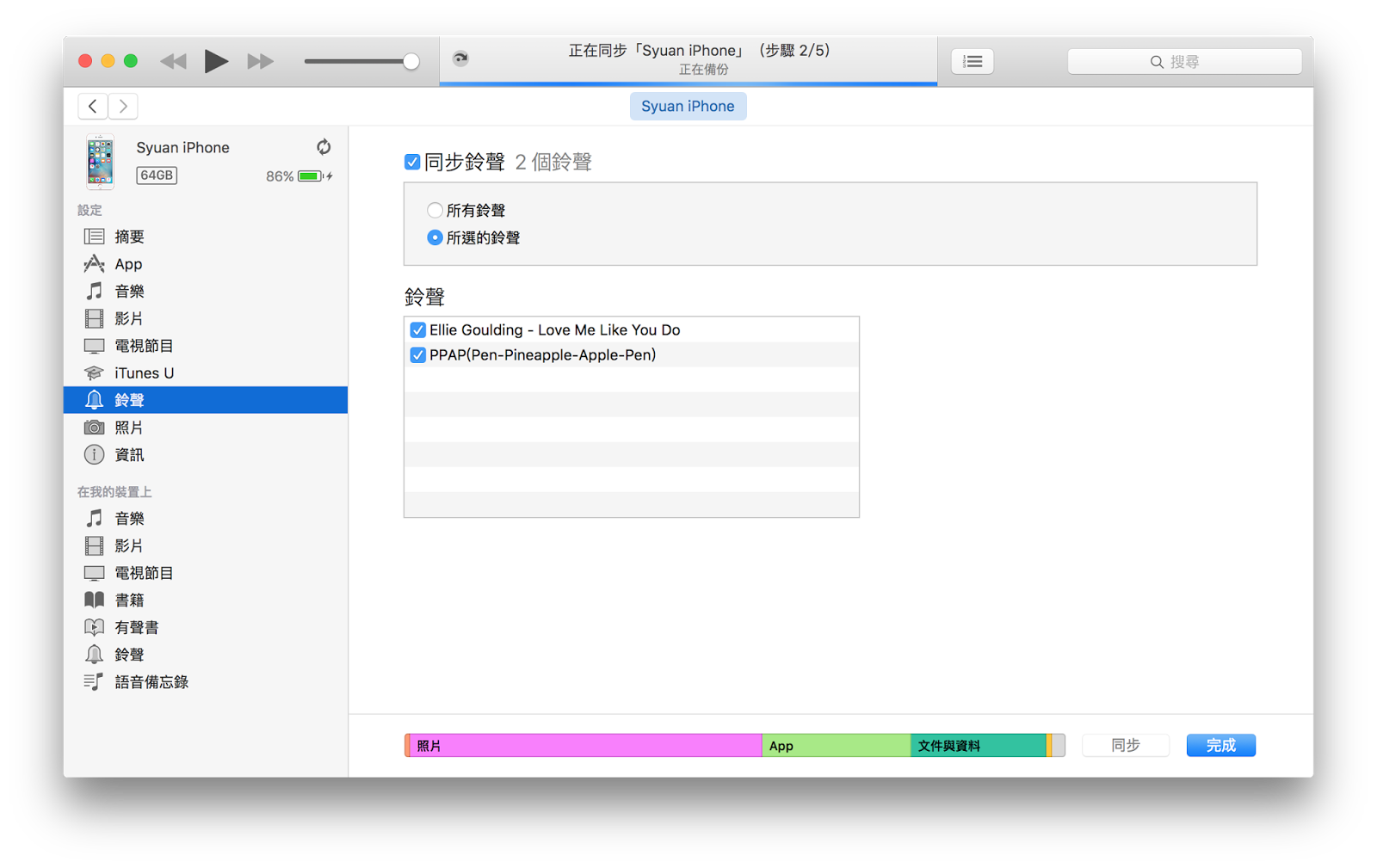The image size is (1377, 868).
Task: Click the play button
Action: (216, 61)
